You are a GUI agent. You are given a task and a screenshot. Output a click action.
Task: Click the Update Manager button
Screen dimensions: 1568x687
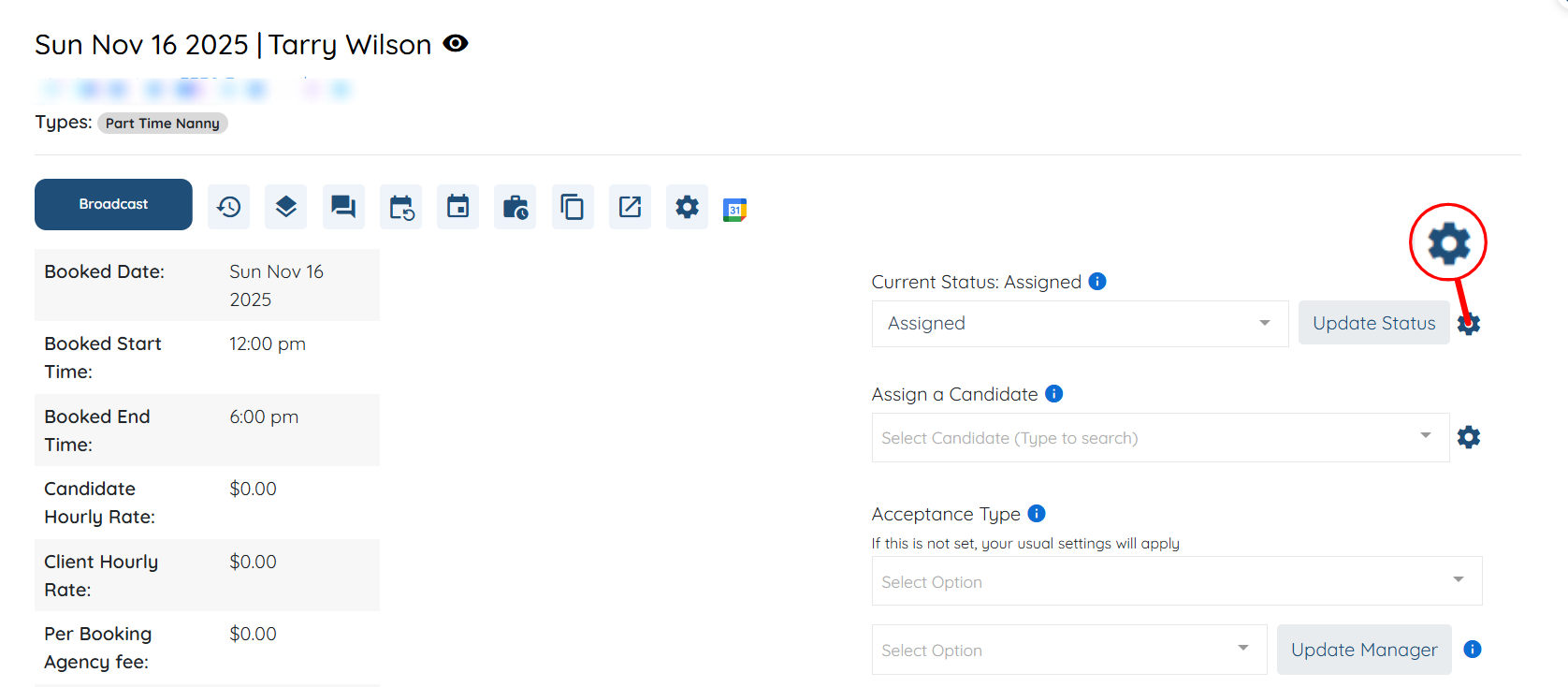(1363, 650)
